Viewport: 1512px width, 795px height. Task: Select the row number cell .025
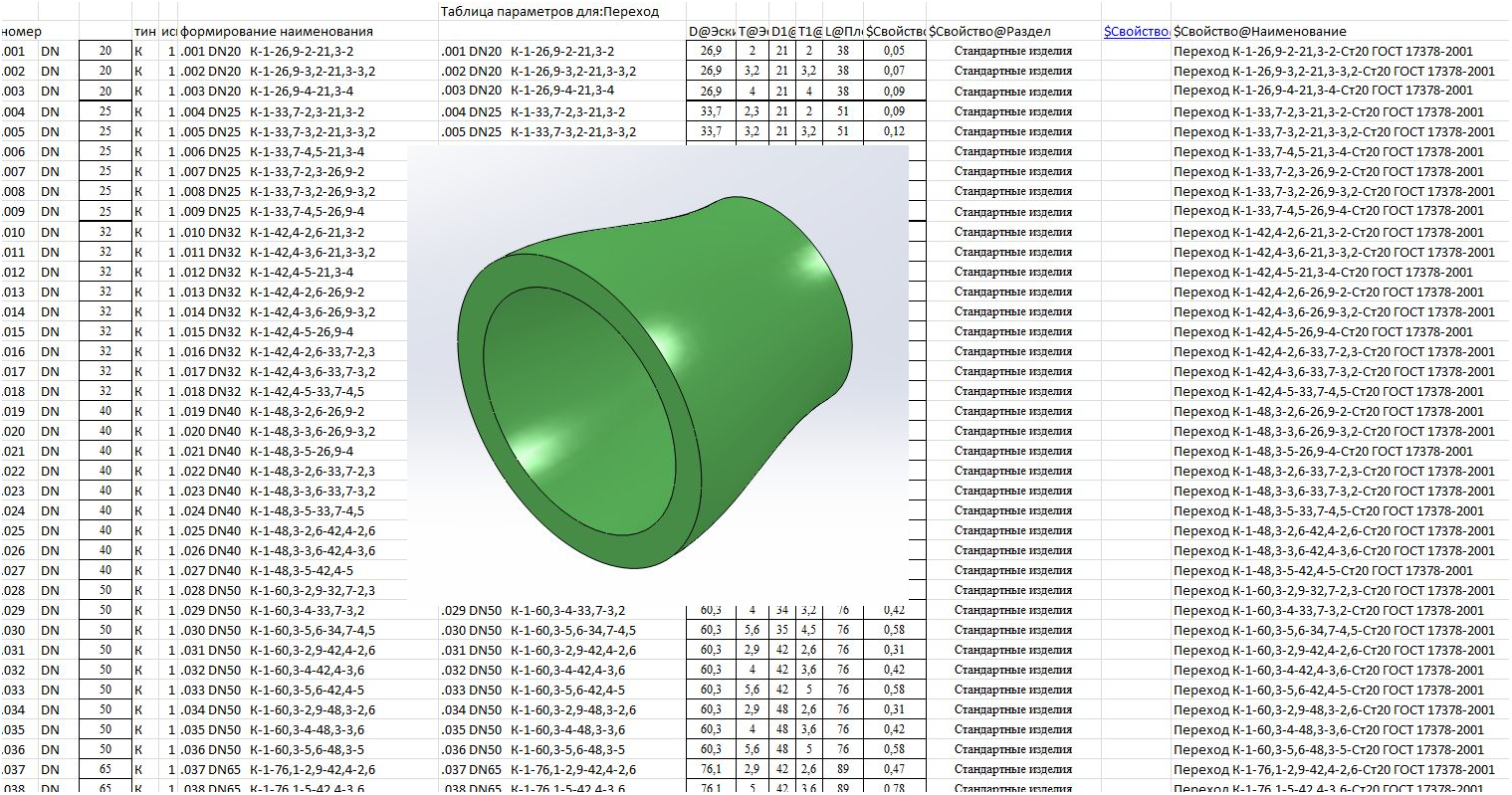tap(15, 530)
